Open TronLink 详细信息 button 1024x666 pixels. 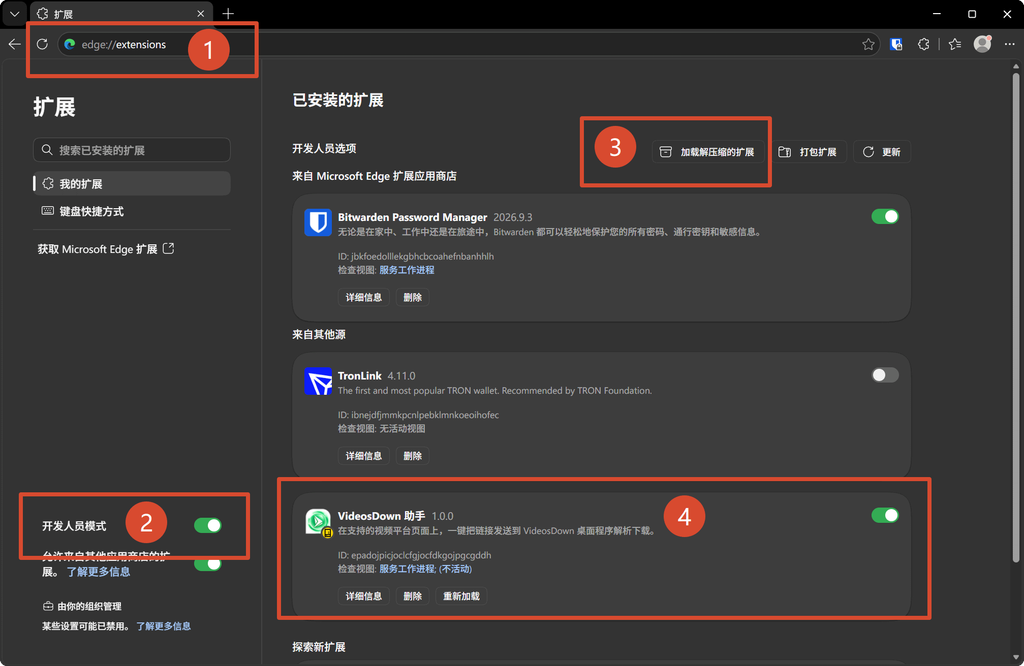364,456
